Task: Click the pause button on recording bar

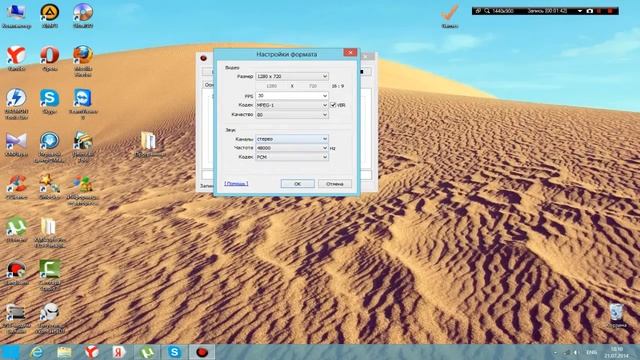Action: [x=600, y=11]
